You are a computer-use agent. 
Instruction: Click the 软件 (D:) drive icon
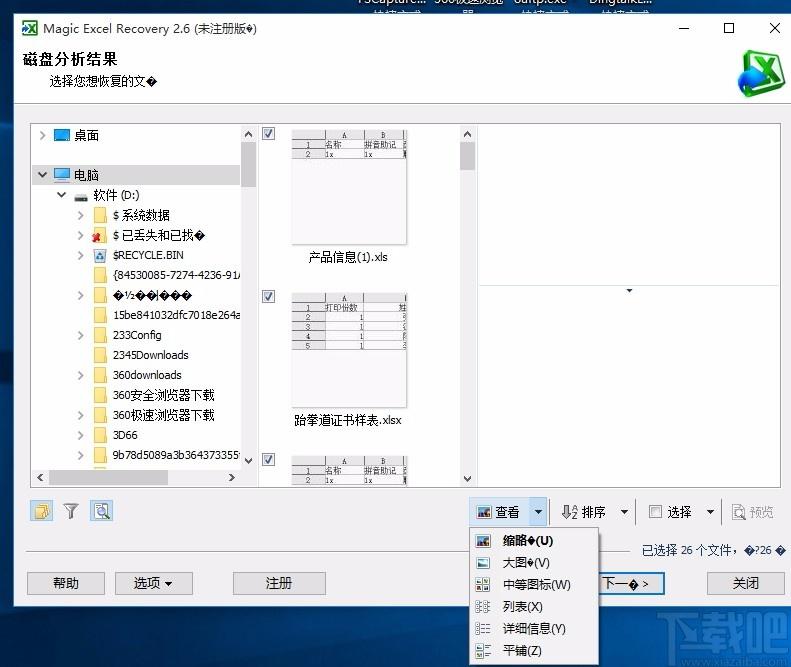click(81, 196)
